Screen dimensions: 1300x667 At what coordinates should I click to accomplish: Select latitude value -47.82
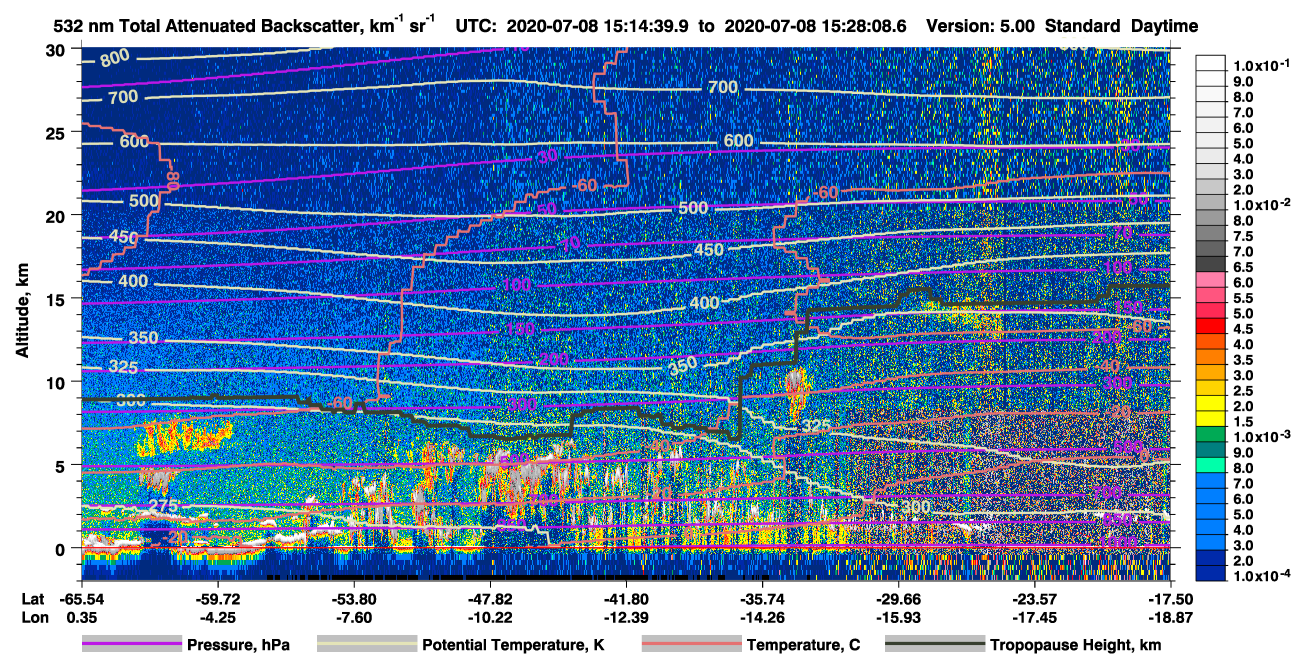pos(489,599)
